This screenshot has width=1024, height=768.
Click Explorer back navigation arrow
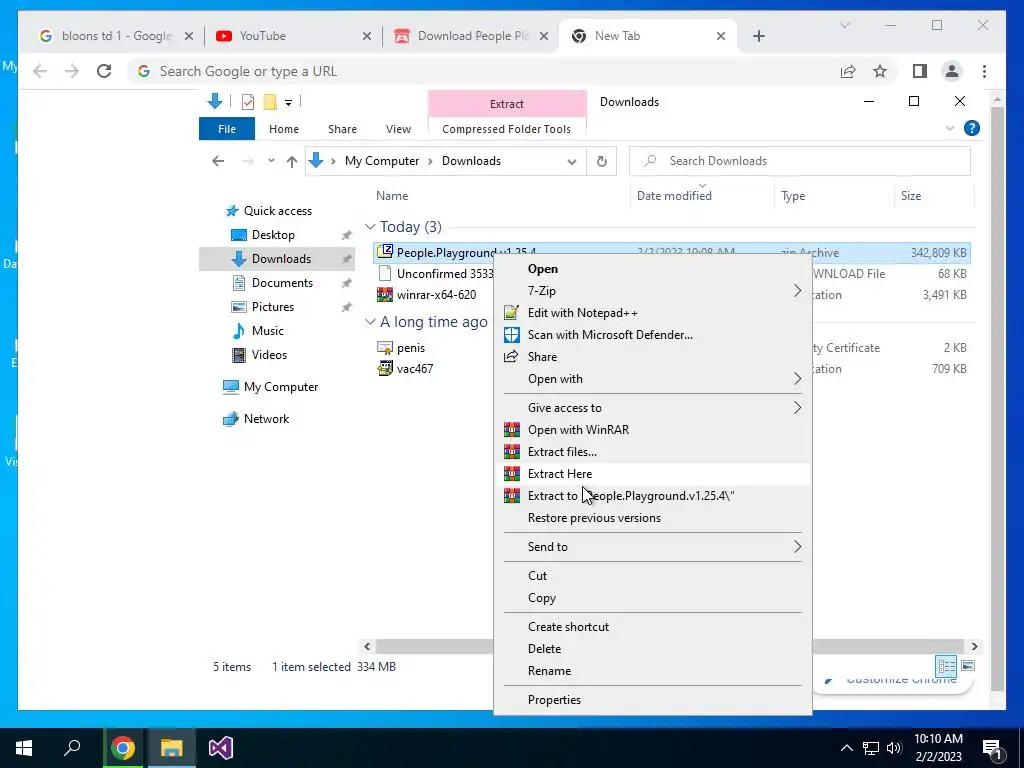(218, 161)
